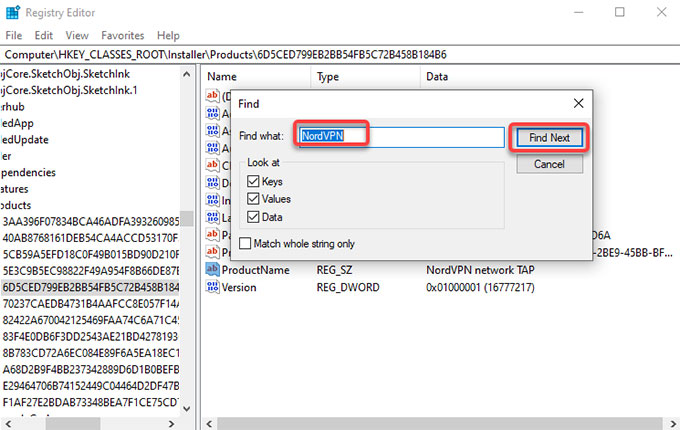Select the Version DWORD value icon
The height and width of the screenshot is (430, 680).
[x=212, y=287]
